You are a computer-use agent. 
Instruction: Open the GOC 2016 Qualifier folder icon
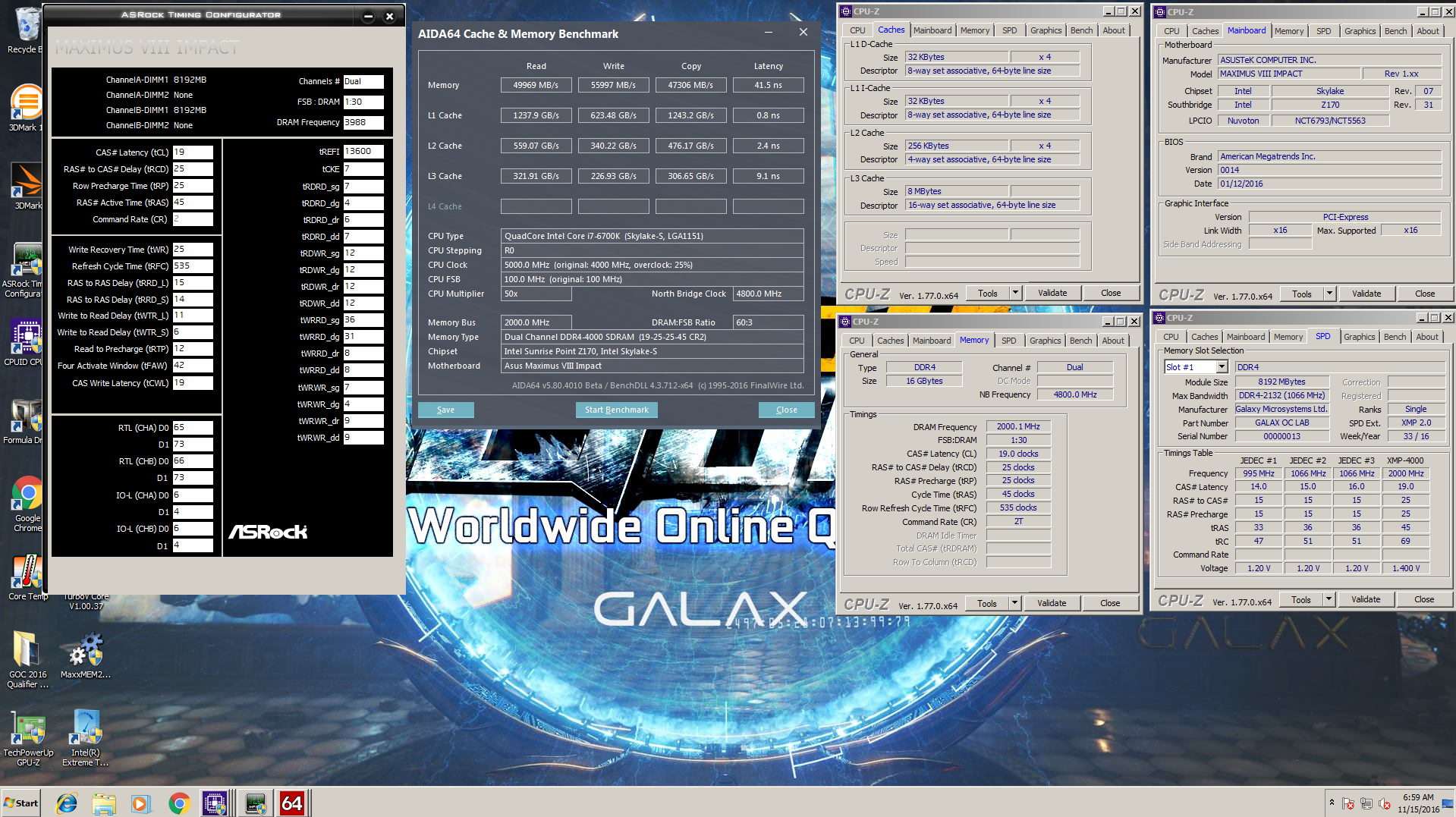tap(27, 660)
